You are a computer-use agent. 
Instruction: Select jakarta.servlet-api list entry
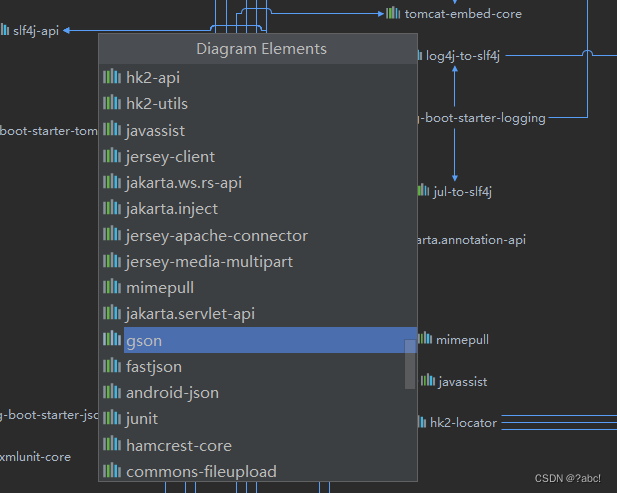point(258,314)
